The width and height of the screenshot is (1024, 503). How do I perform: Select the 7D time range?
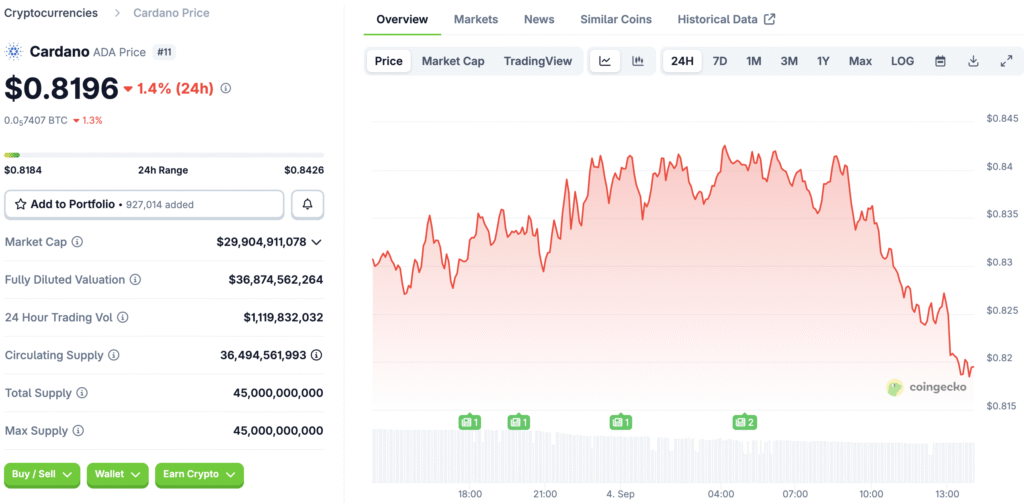(720, 61)
